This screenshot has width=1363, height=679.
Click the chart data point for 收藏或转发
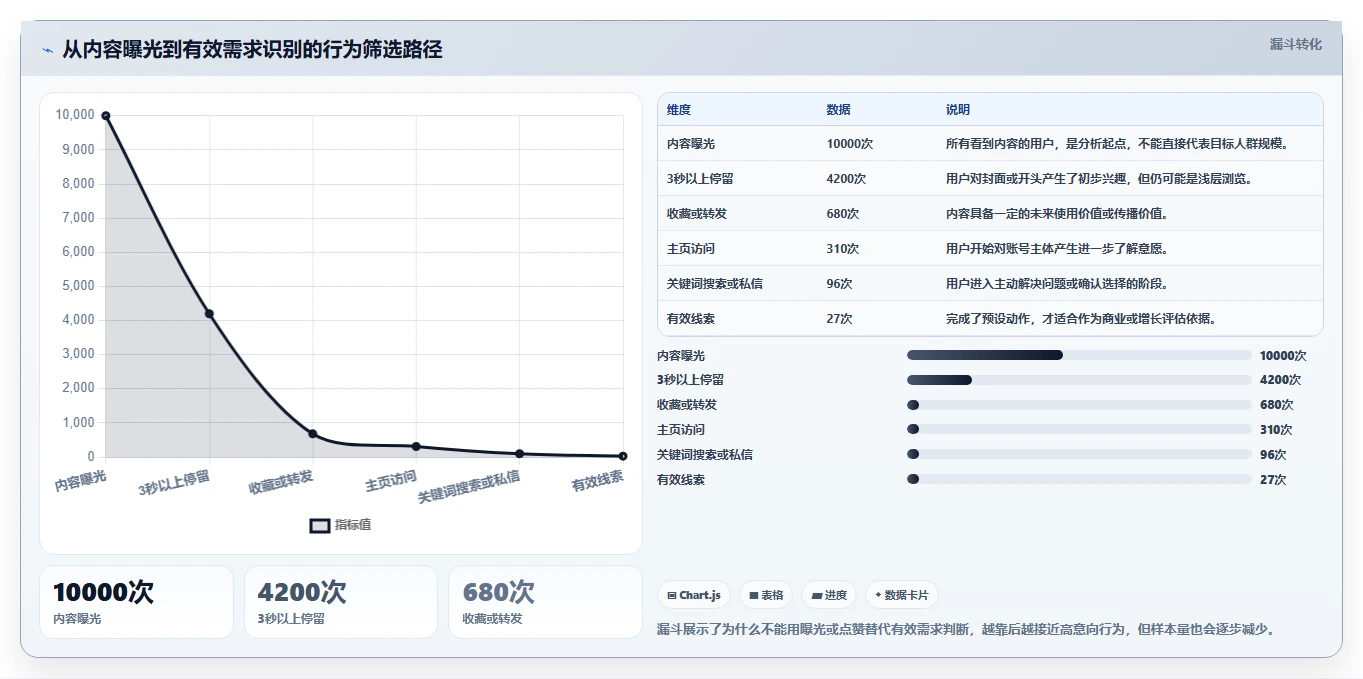[x=313, y=434]
